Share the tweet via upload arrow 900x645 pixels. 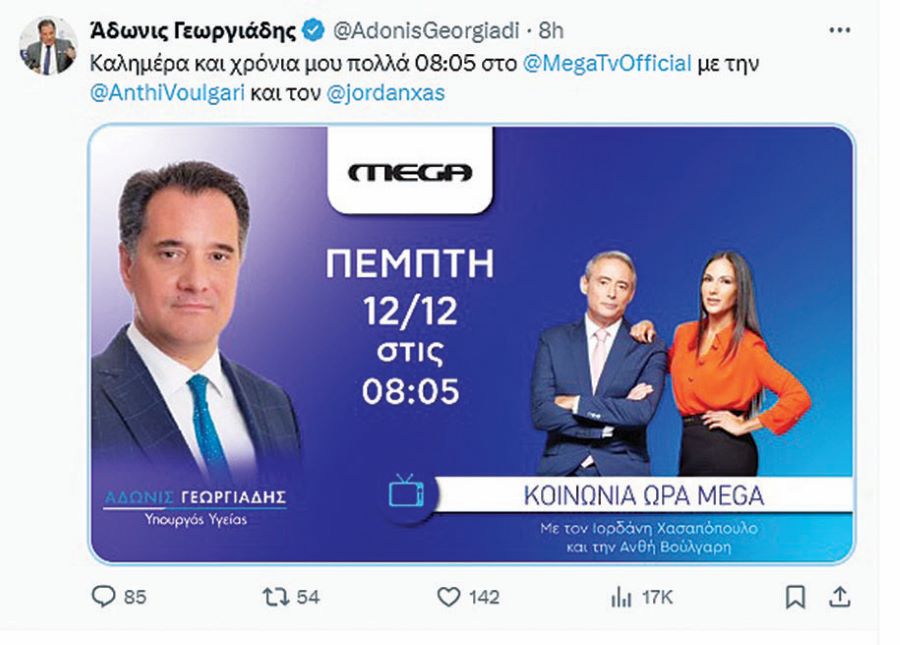[840, 597]
